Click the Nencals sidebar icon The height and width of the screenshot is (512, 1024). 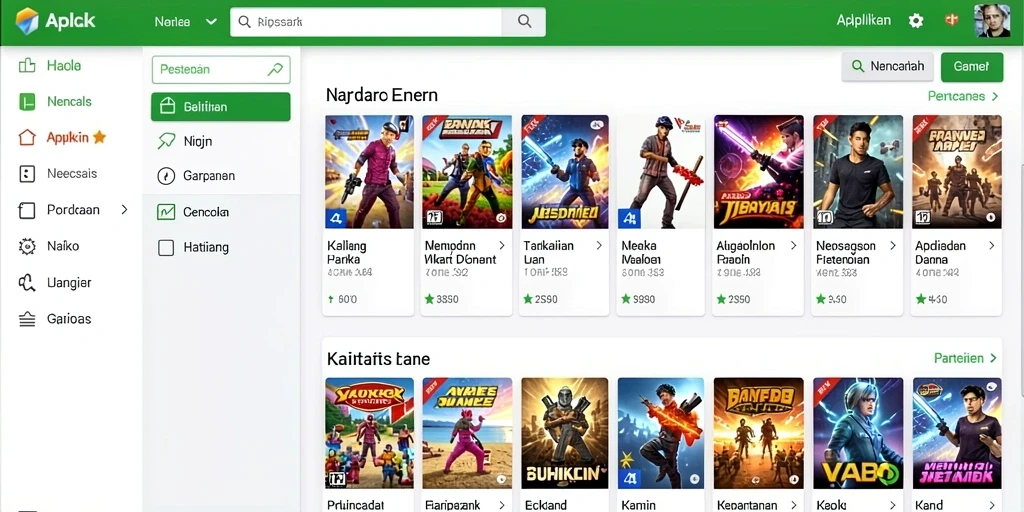pos(27,101)
